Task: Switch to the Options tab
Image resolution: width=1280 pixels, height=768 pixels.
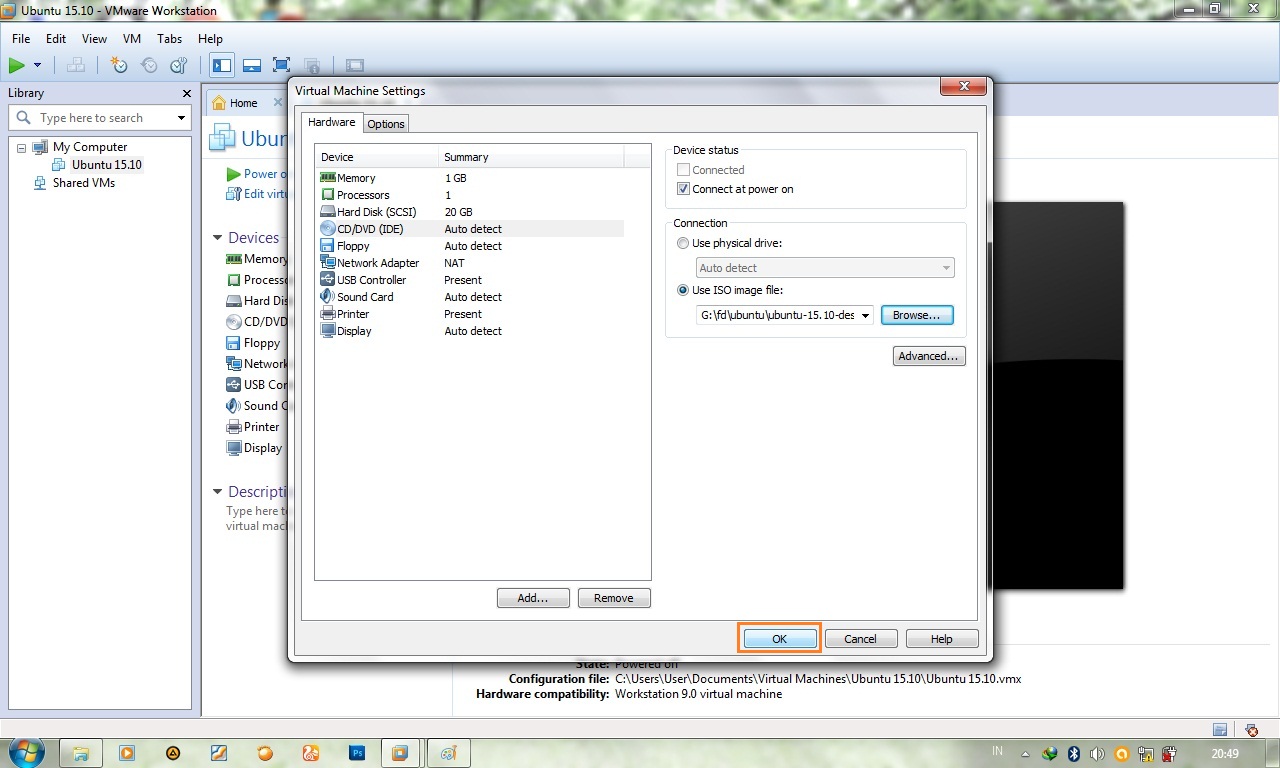Action: pyautogui.click(x=386, y=123)
